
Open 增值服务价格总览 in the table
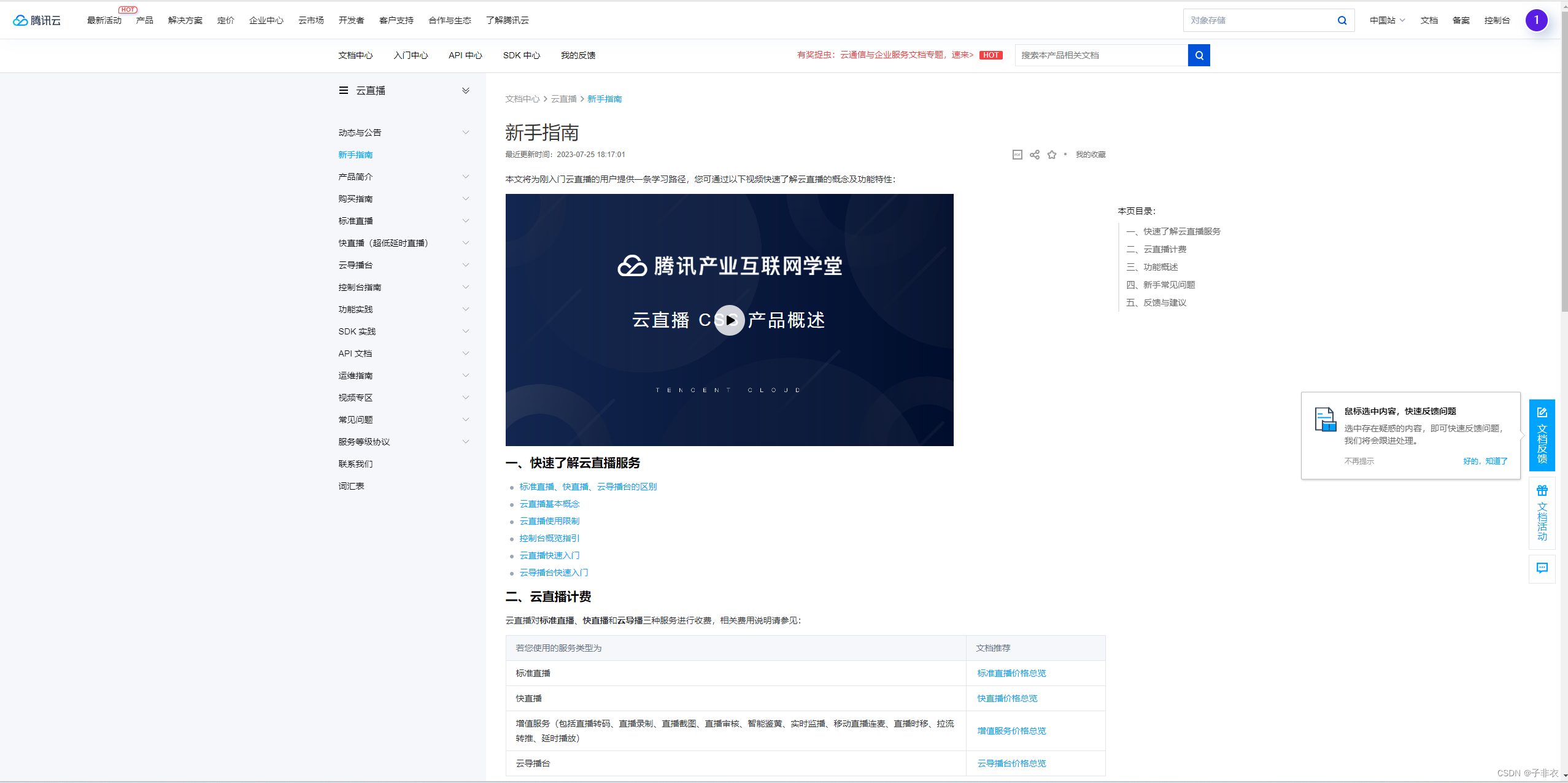tap(1011, 731)
